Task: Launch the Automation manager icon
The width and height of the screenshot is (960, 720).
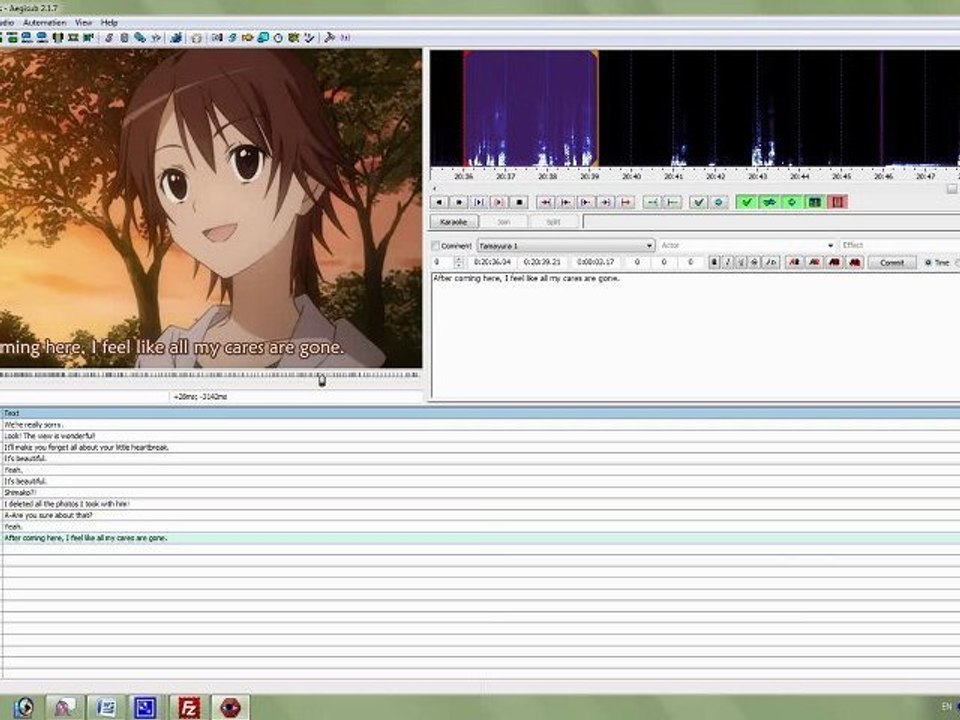Action: pos(176,38)
